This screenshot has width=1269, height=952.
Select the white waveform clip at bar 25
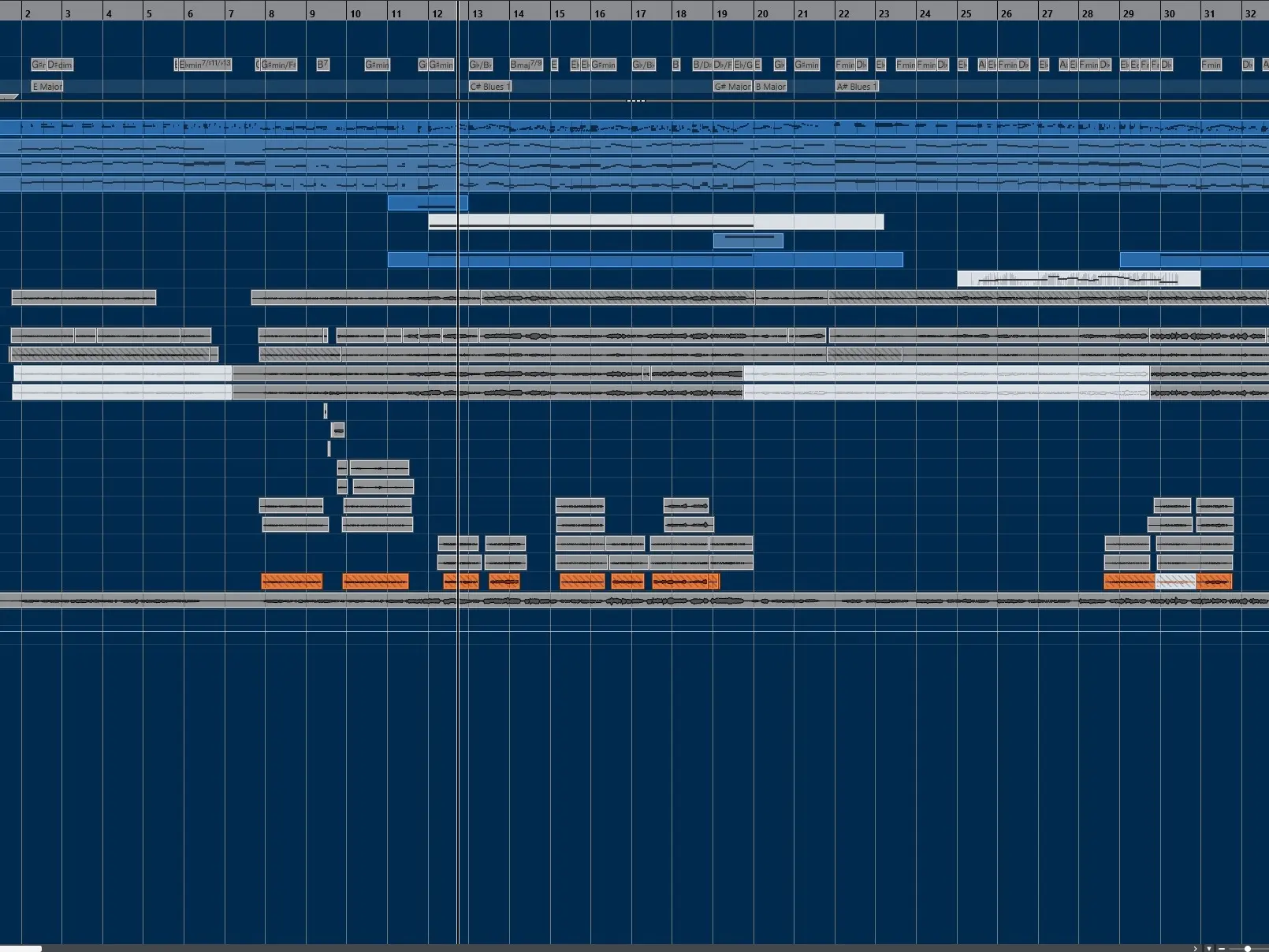(1077, 278)
